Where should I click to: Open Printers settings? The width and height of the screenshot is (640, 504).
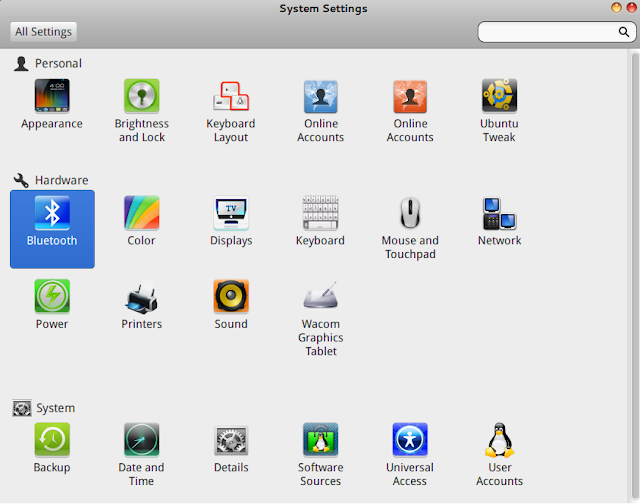coord(142,304)
